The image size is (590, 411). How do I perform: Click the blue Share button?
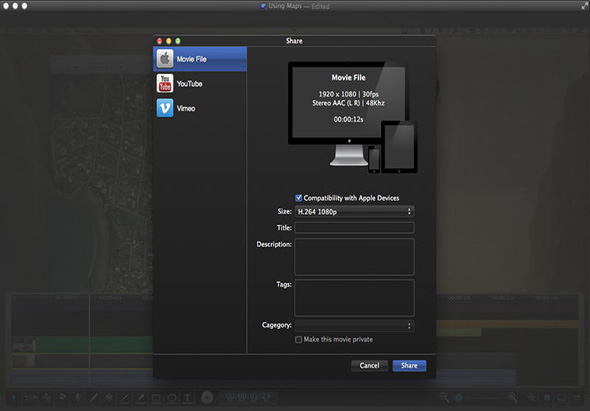[x=409, y=365]
